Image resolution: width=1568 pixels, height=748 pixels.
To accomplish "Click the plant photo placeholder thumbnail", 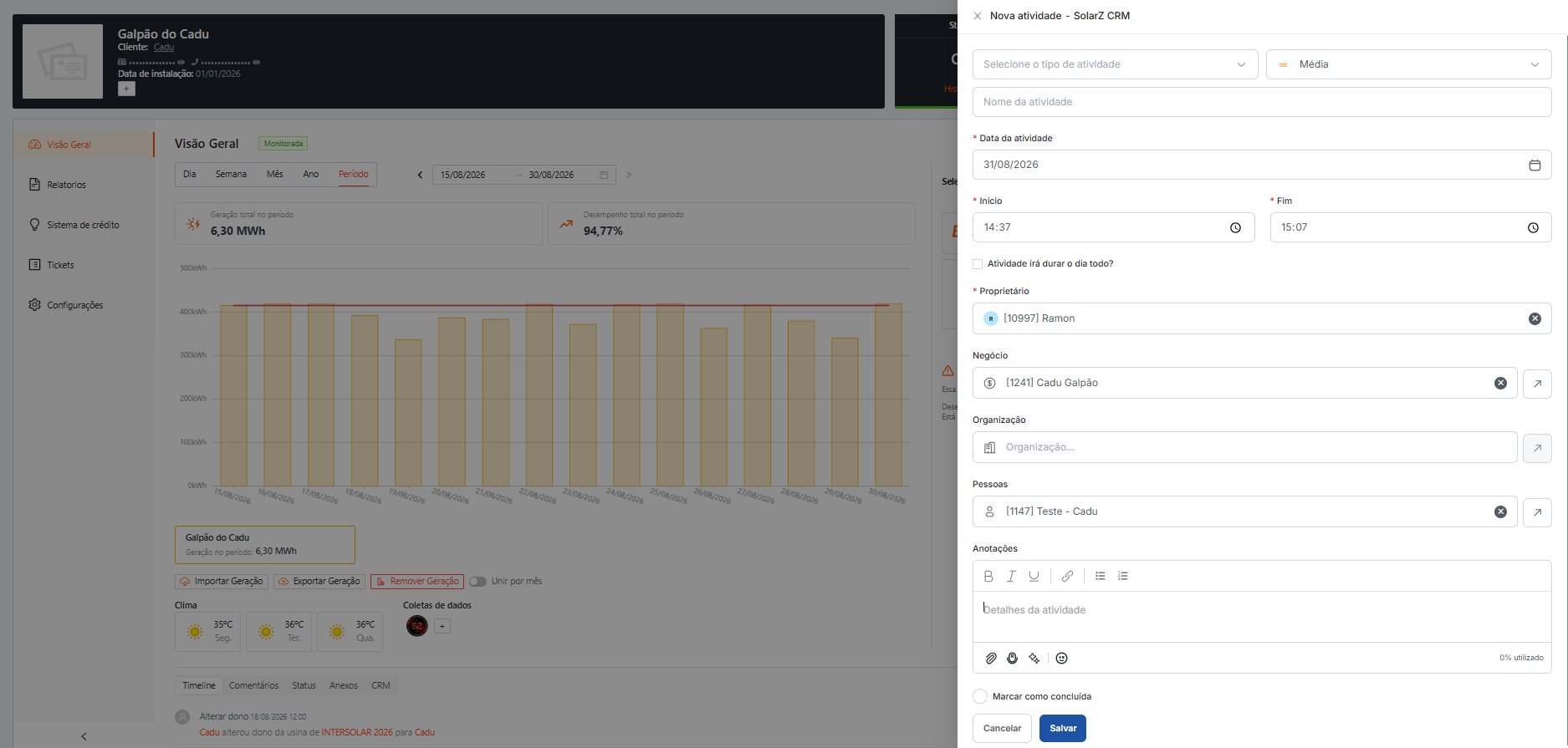I will (63, 61).
